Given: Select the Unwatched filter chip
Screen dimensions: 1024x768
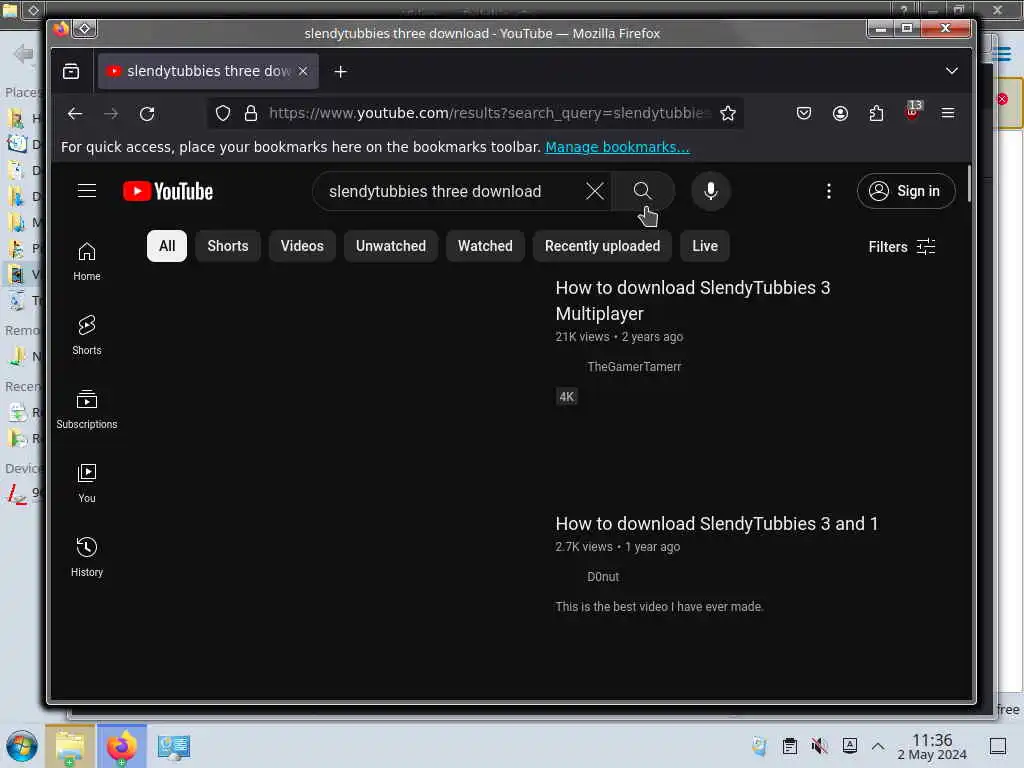Looking at the screenshot, I should coord(391,246).
